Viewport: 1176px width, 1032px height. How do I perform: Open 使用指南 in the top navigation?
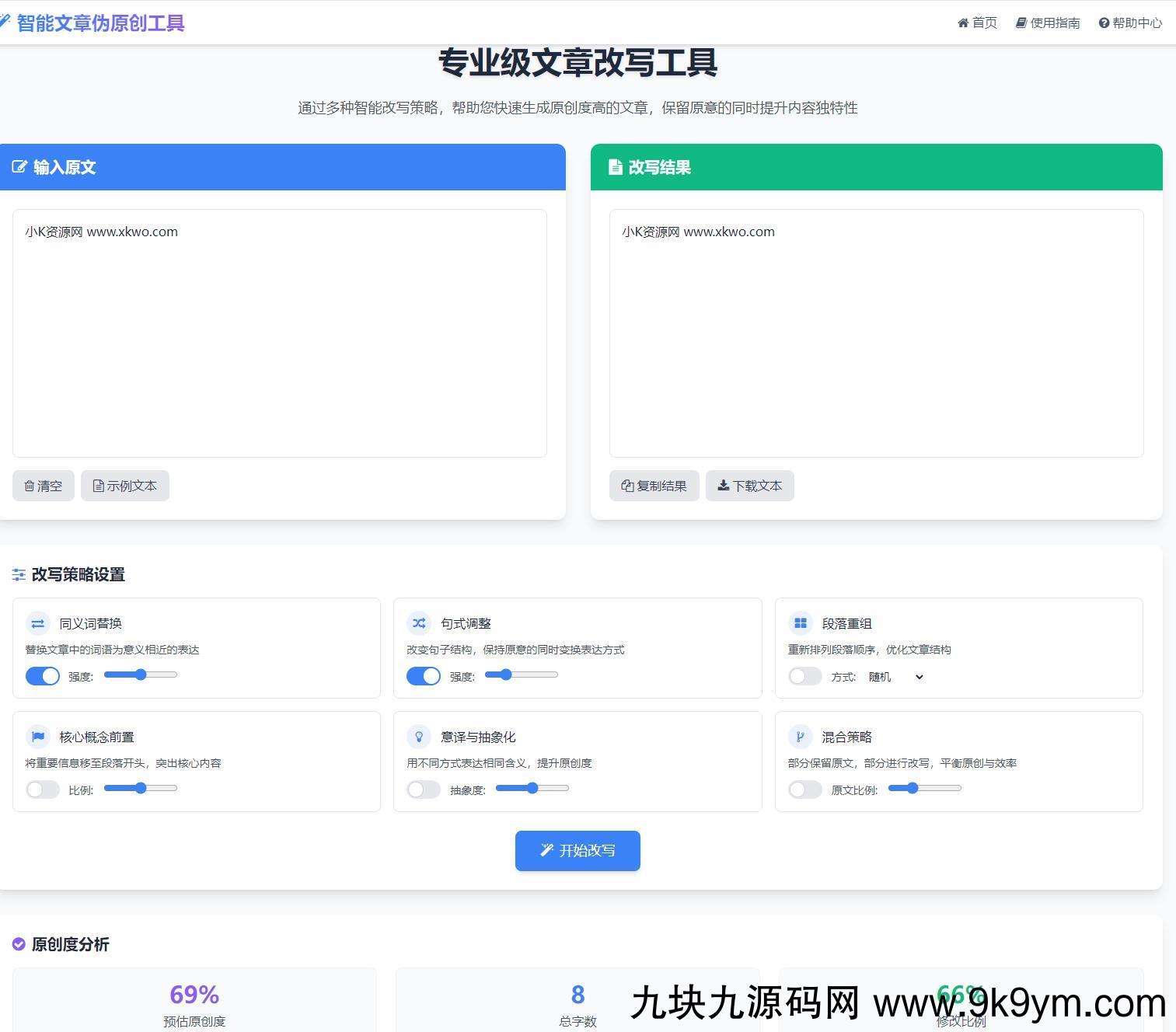coord(1047,23)
